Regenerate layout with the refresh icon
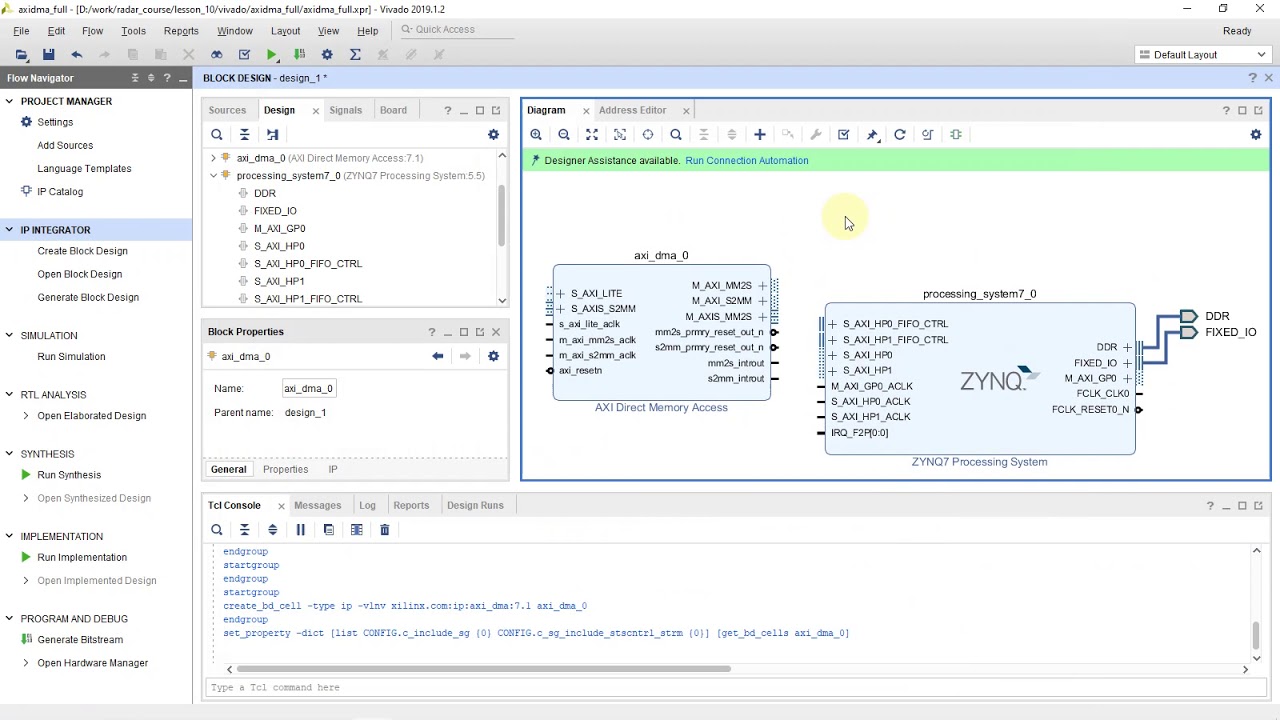The image size is (1280, 720). click(x=900, y=135)
